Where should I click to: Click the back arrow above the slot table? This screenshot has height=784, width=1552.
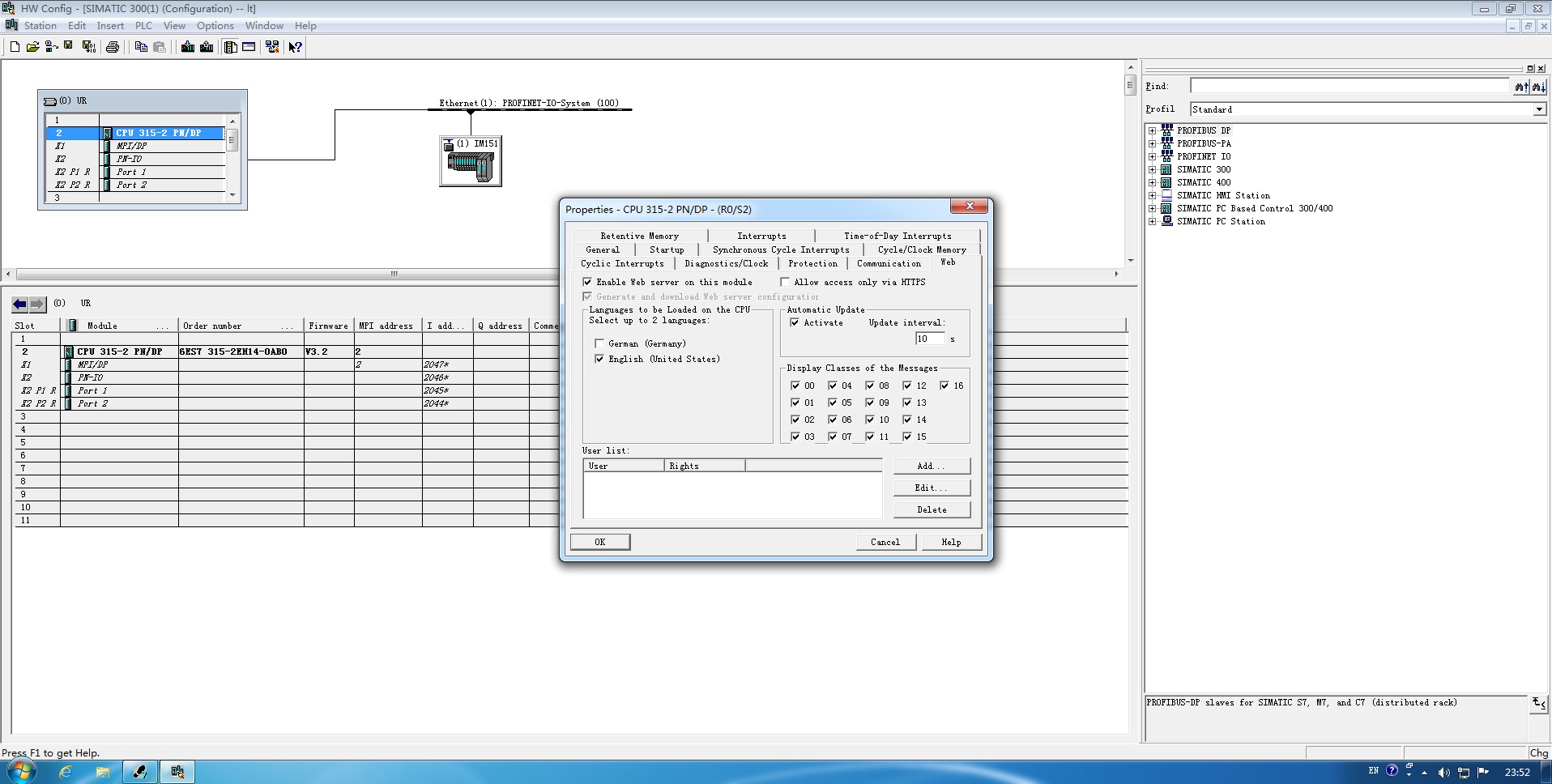(20, 305)
